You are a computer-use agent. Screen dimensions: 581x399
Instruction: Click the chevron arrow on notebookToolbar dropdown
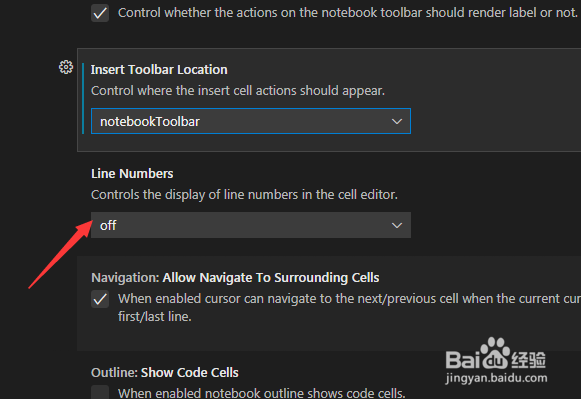pos(397,121)
